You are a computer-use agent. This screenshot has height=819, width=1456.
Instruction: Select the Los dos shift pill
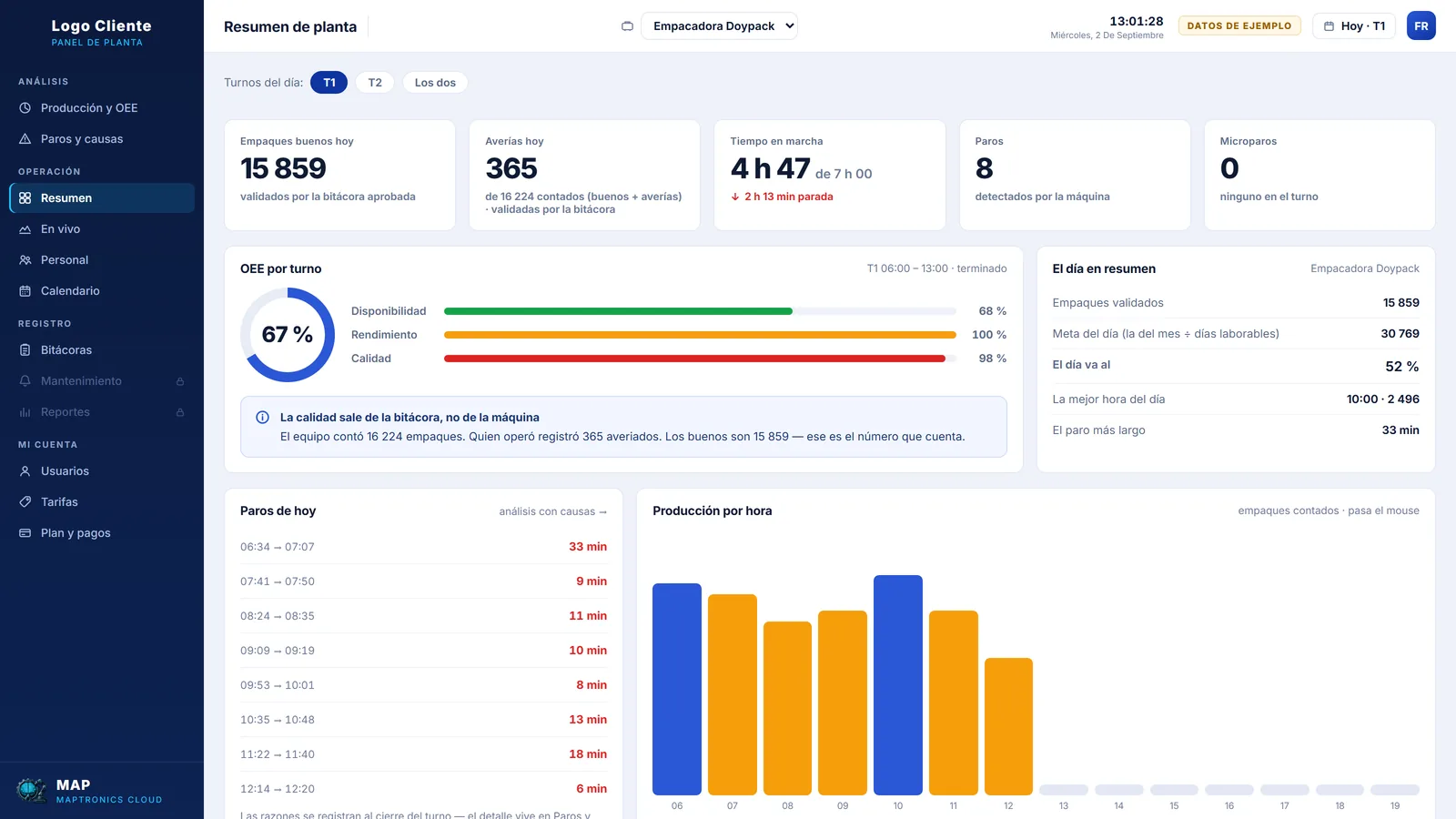pos(435,83)
